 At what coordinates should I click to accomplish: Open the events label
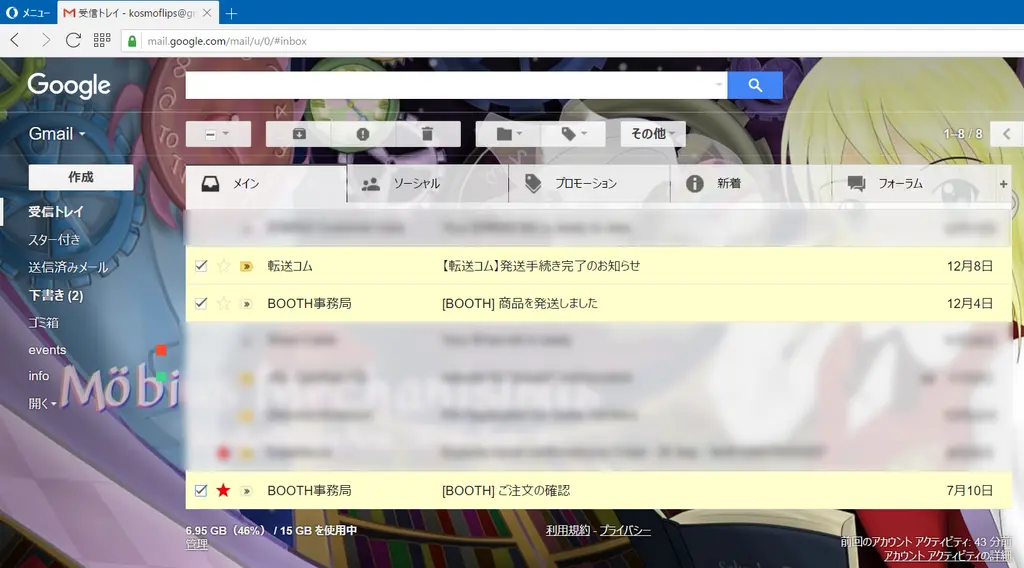point(47,350)
